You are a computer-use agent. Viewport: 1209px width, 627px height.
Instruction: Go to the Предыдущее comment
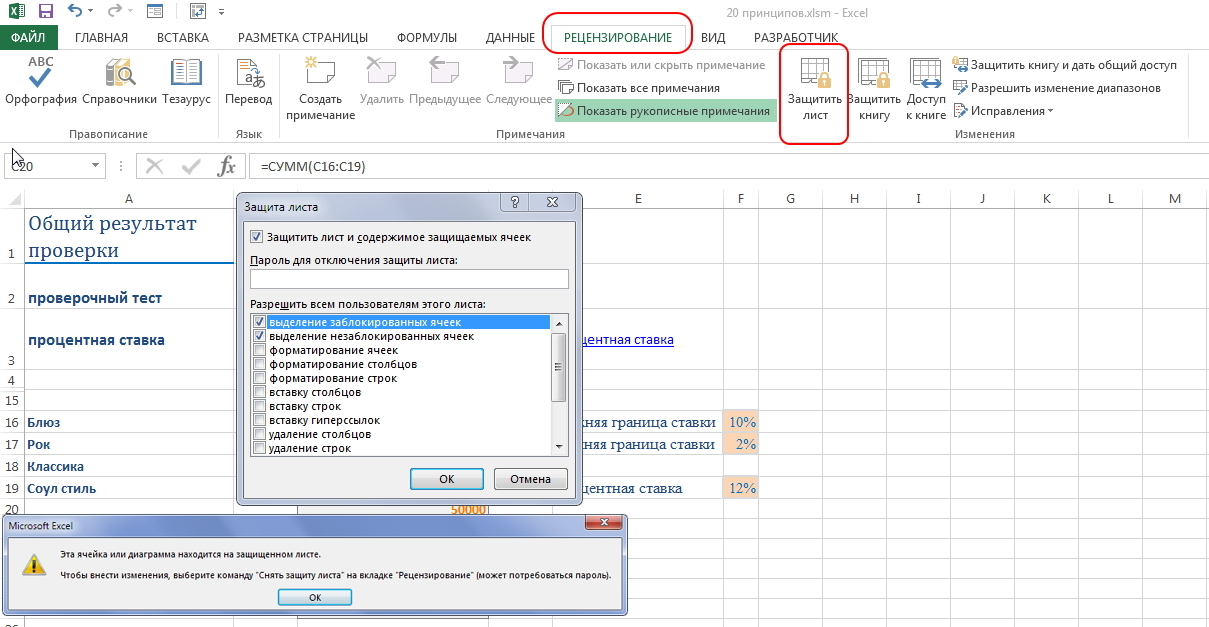(445, 82)
